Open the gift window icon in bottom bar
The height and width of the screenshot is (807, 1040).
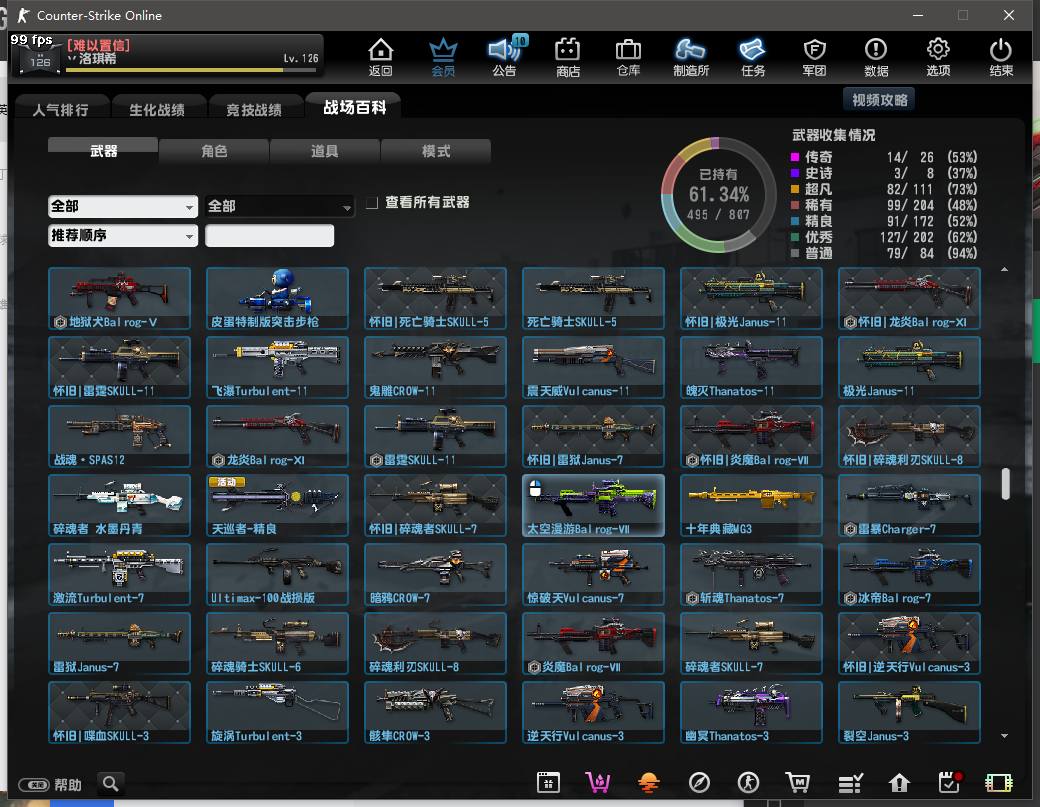pyautogui.click(x=548, y=783)
